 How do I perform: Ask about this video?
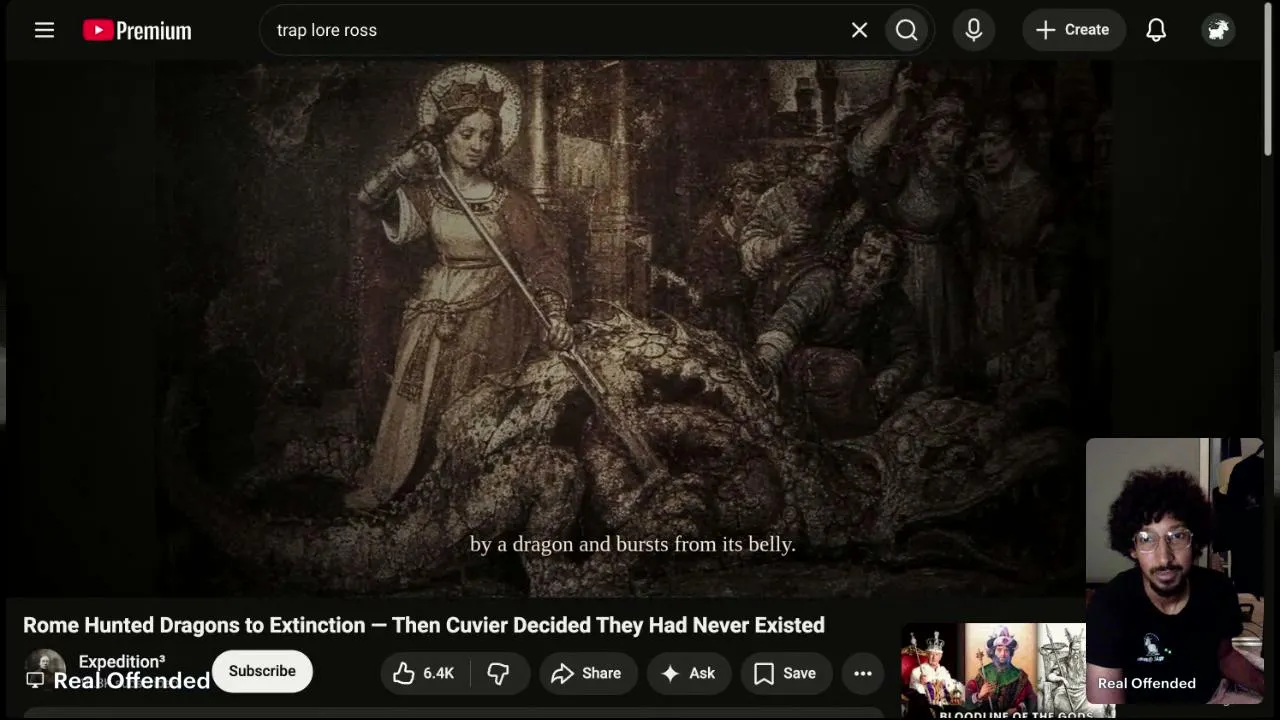[689, 673]
